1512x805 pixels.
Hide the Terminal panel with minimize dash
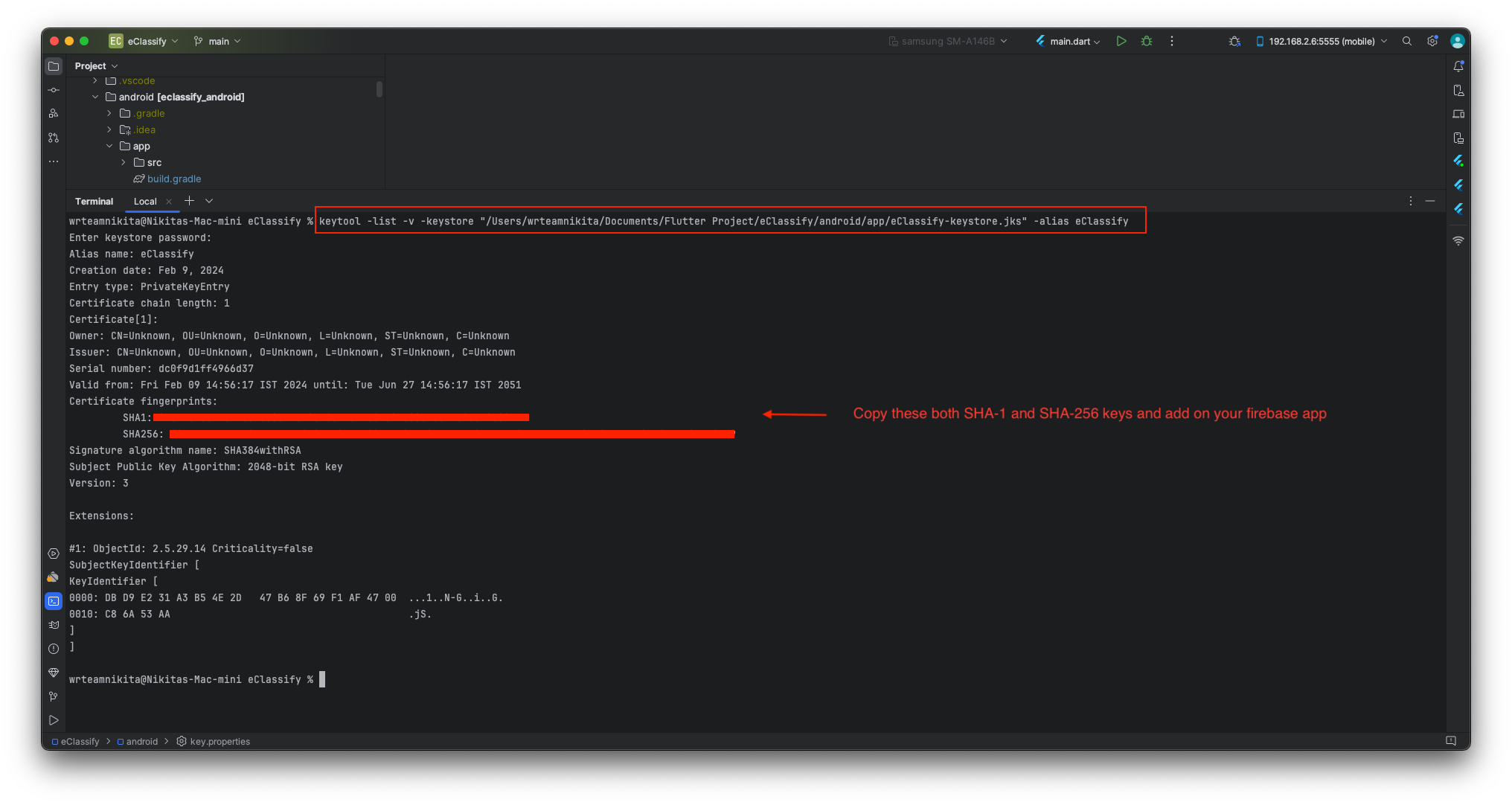(1430, 201)
